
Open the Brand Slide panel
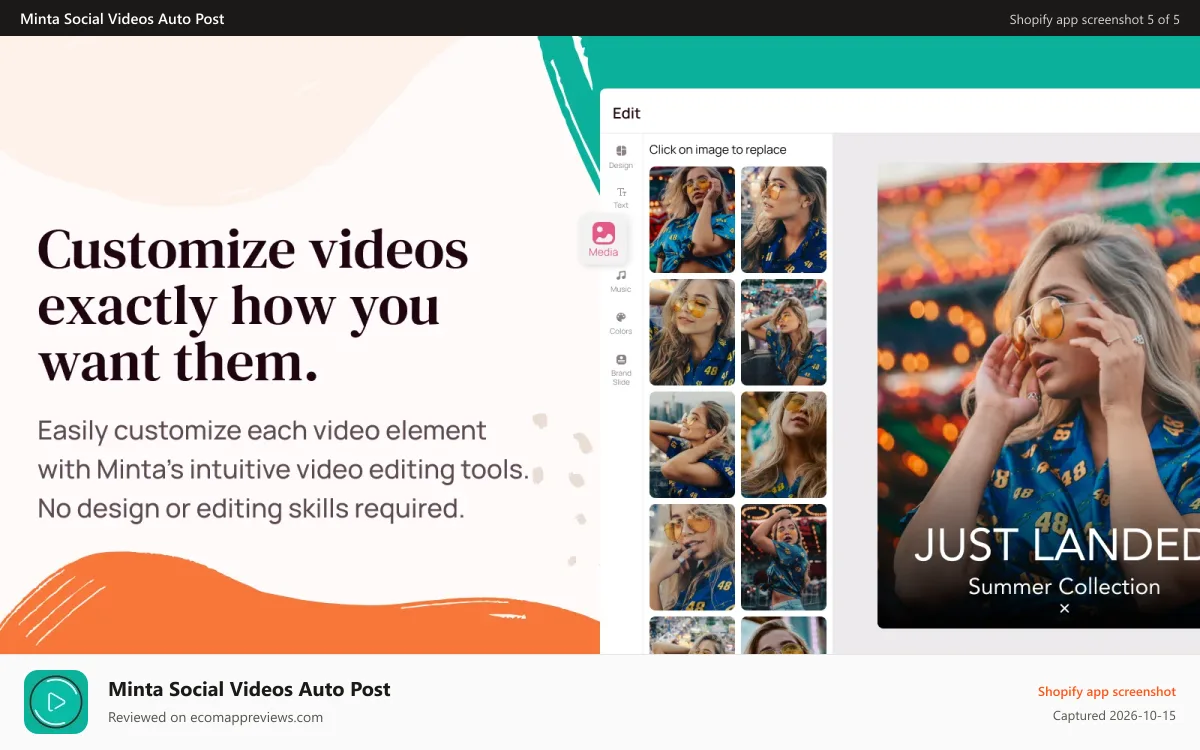621,369
